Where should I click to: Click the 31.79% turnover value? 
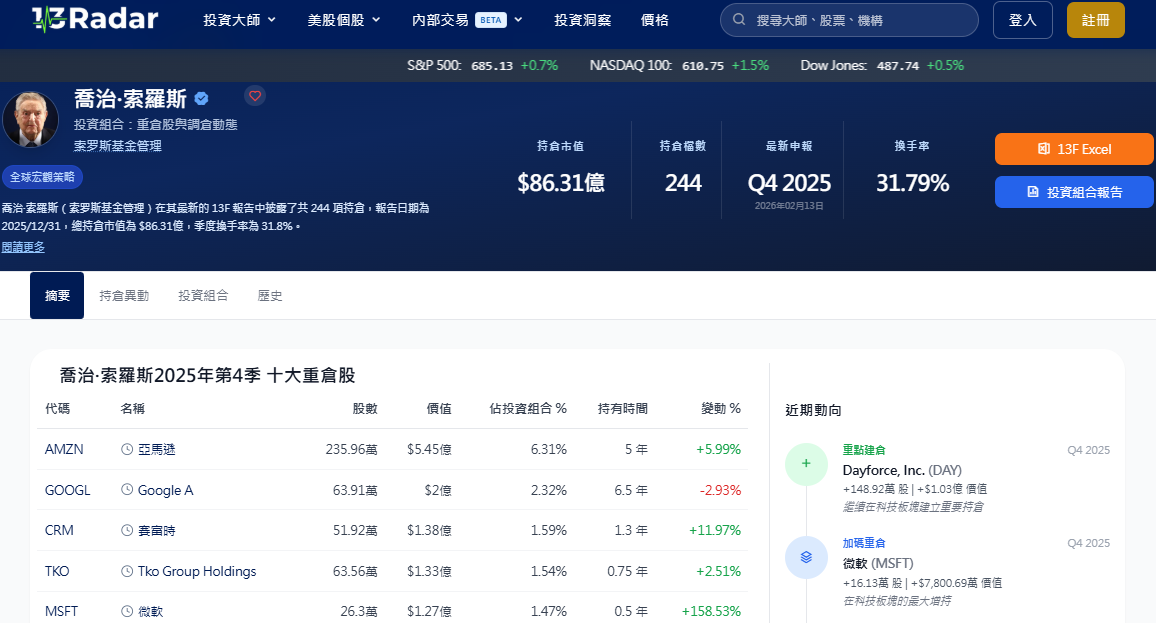coord(912,183)
